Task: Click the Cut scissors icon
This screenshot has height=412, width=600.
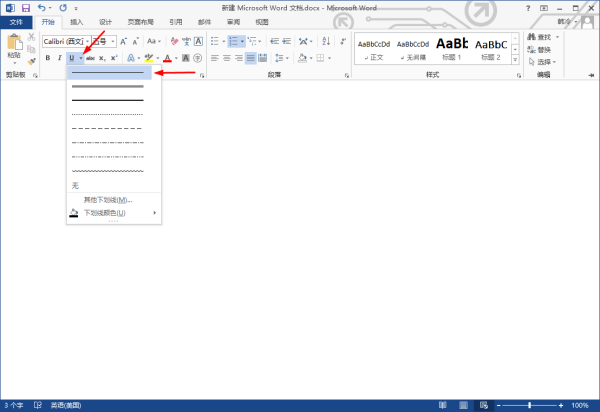Action: coord(31,37)
